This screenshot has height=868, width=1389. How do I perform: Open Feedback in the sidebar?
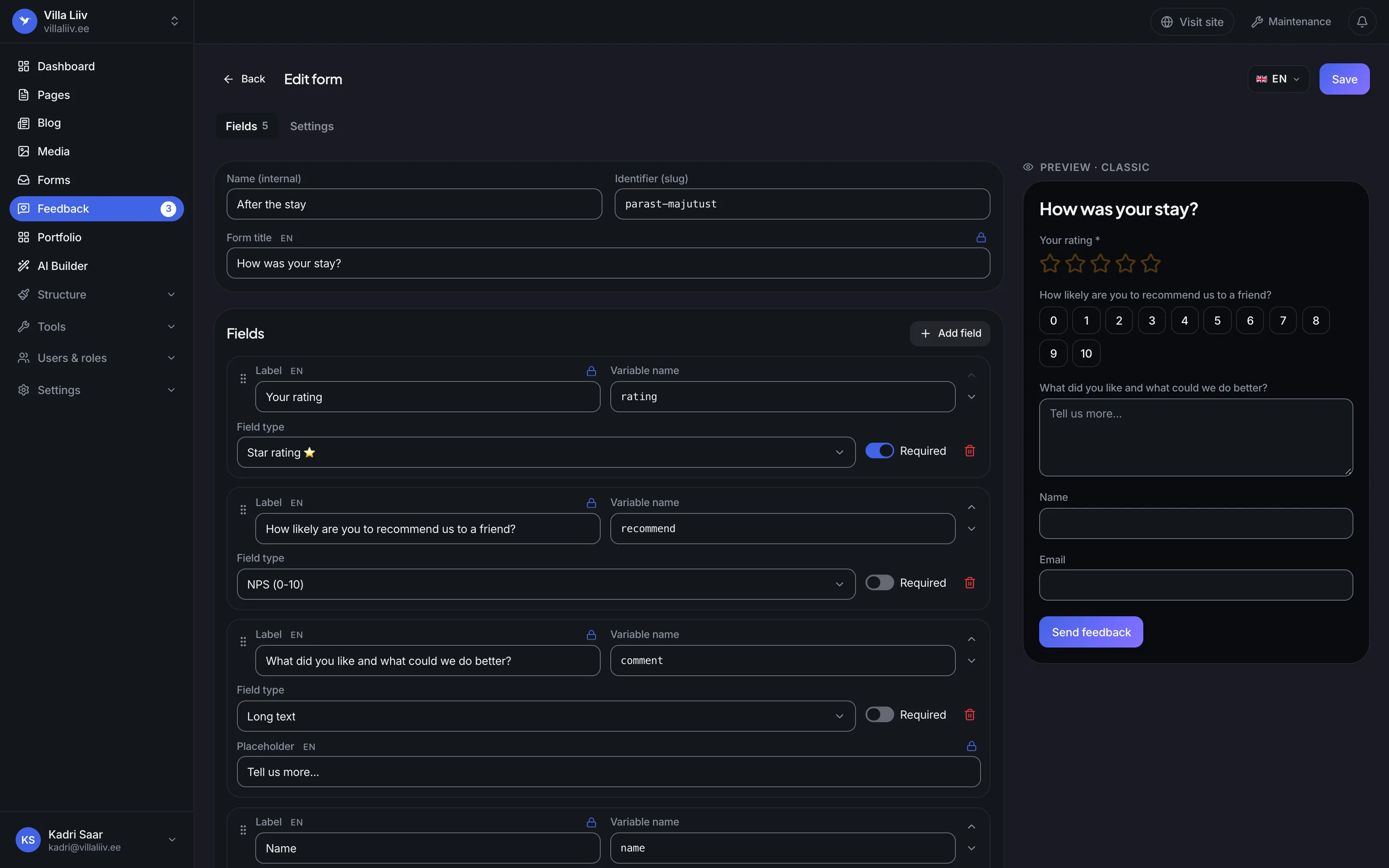pos(96,209)
